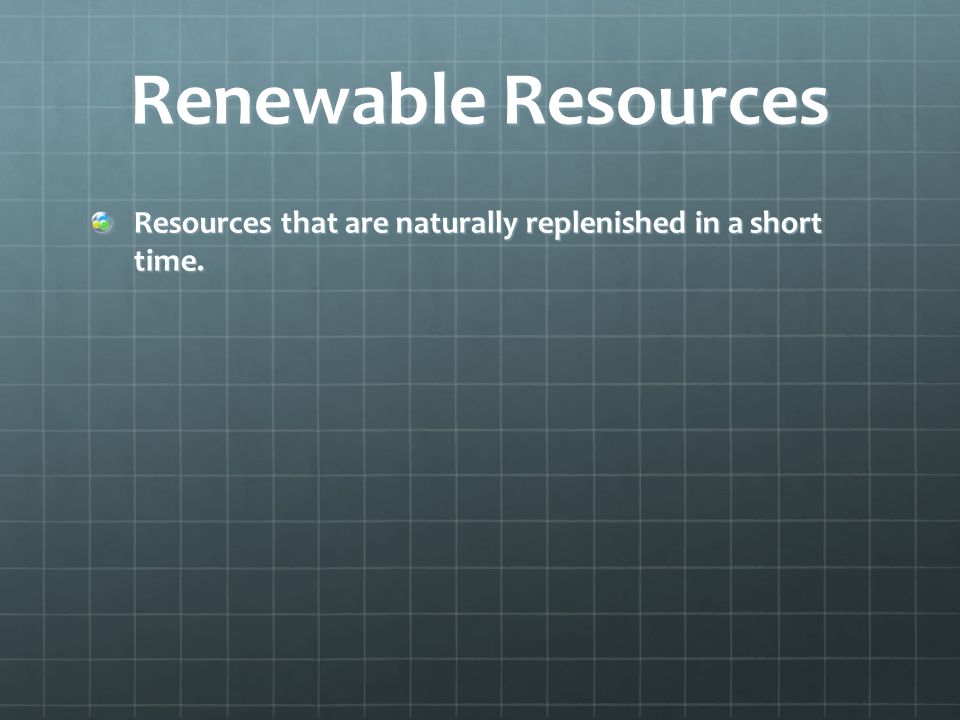Click the text 'Resources that are naturally replenished'
960x720 pixels.
pos(410,223)
